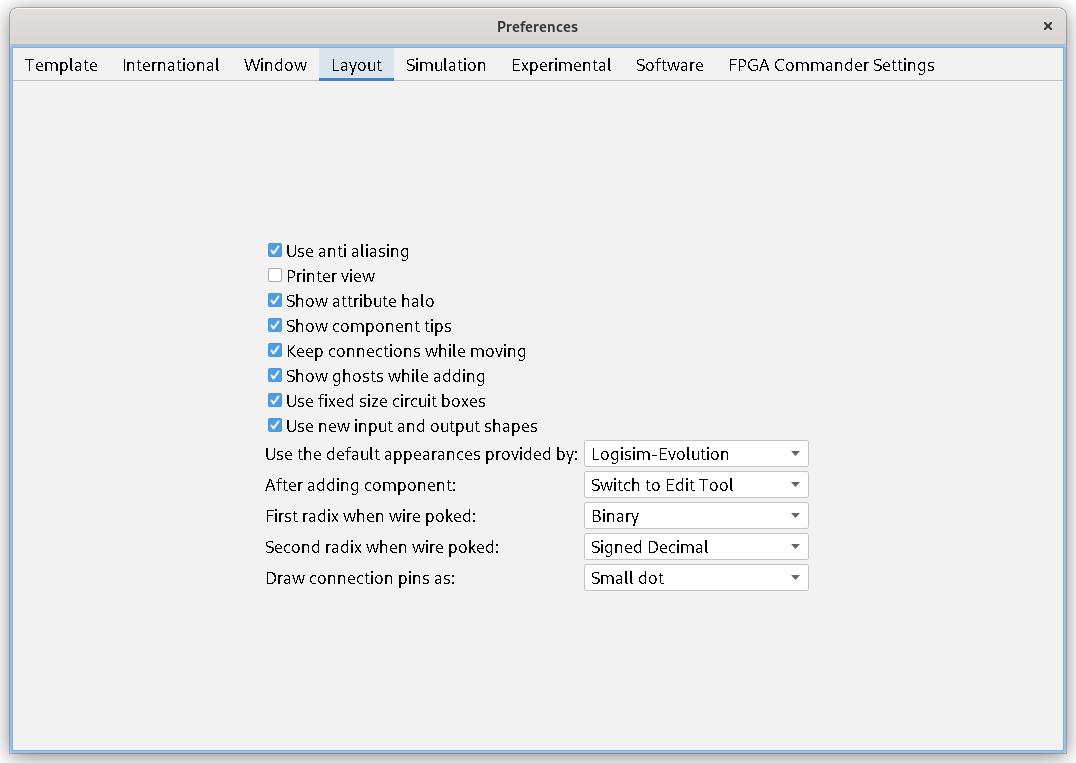This screenshot has height=763, width=1076.
Task: View the FPGA Commander Settings tab
Action: pos(831,64)
